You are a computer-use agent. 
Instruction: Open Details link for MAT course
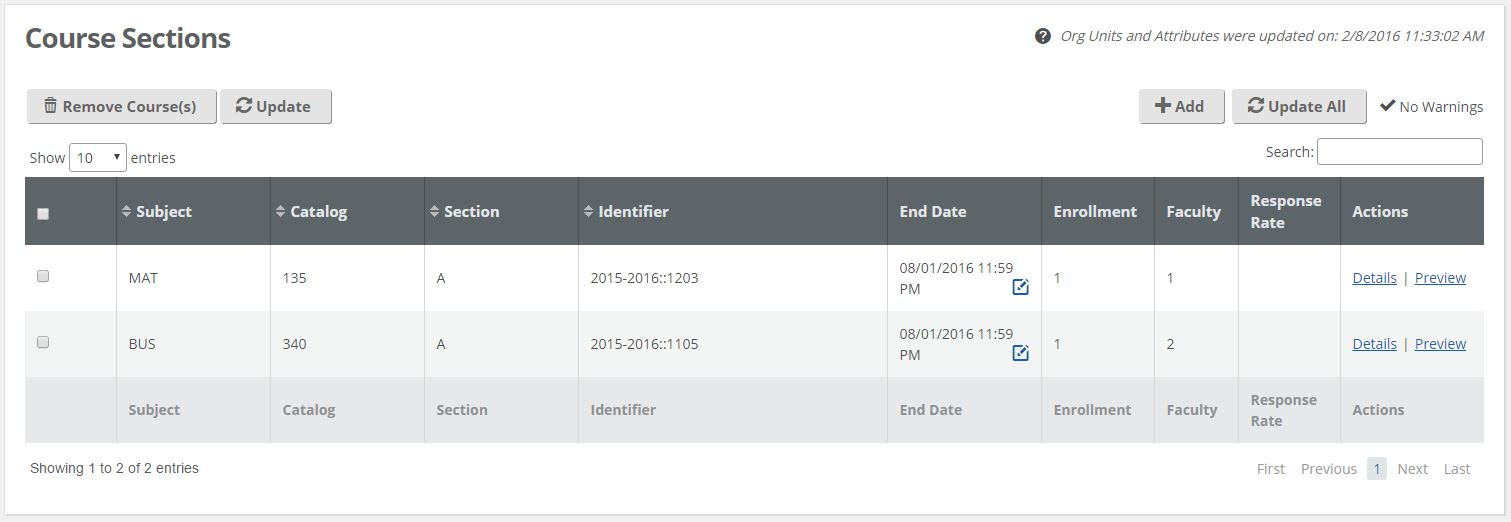pyautogui.click(x=1374, y=278)
